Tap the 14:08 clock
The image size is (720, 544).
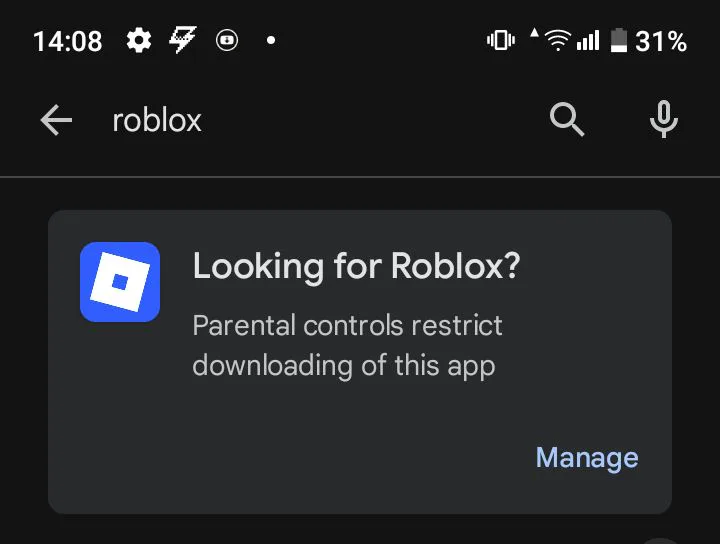coord(68,41)
